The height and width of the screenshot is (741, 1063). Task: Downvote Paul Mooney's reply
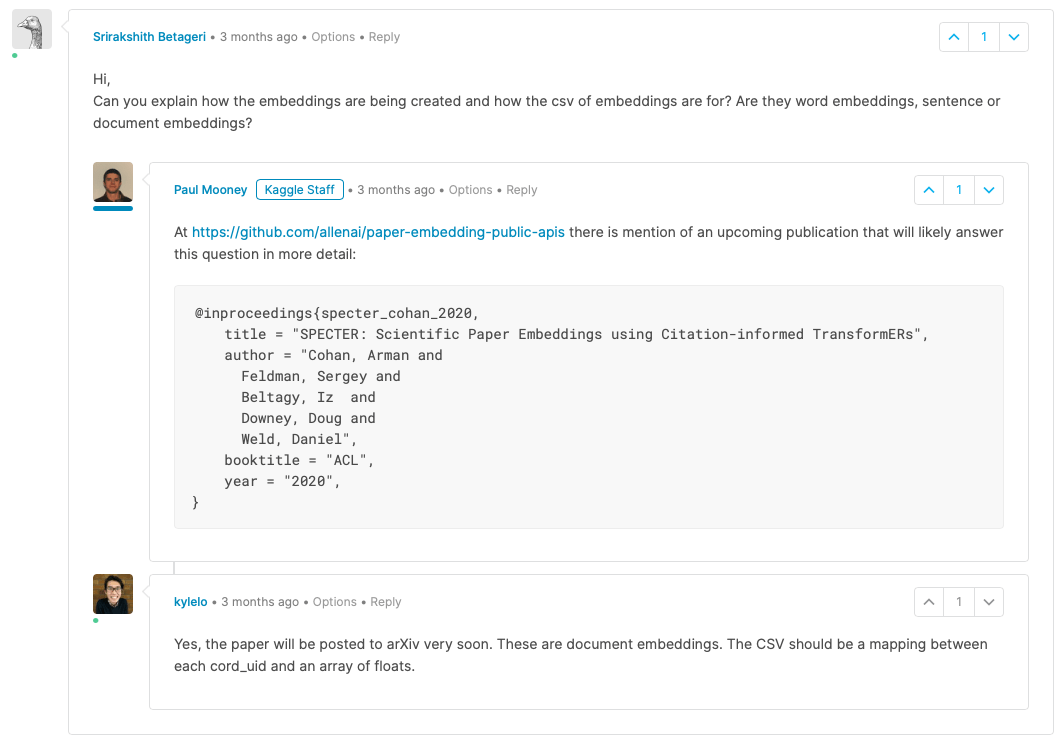pos(988,190)
